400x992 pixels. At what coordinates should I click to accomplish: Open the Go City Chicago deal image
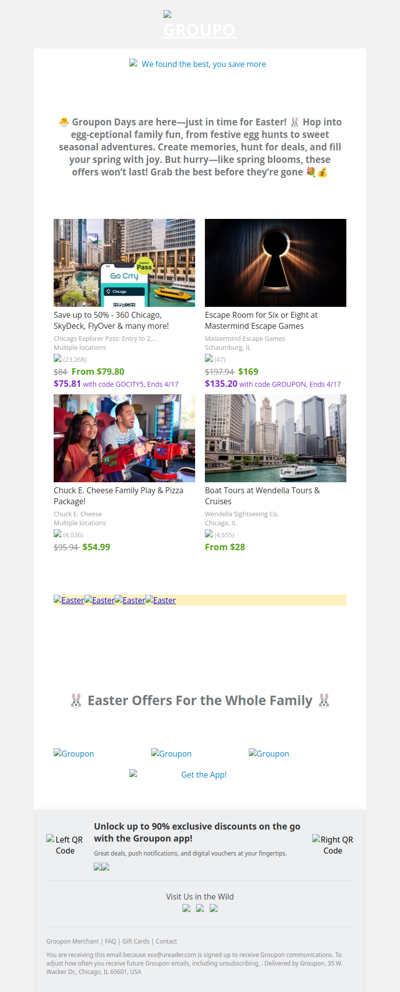tap(124, 263)
